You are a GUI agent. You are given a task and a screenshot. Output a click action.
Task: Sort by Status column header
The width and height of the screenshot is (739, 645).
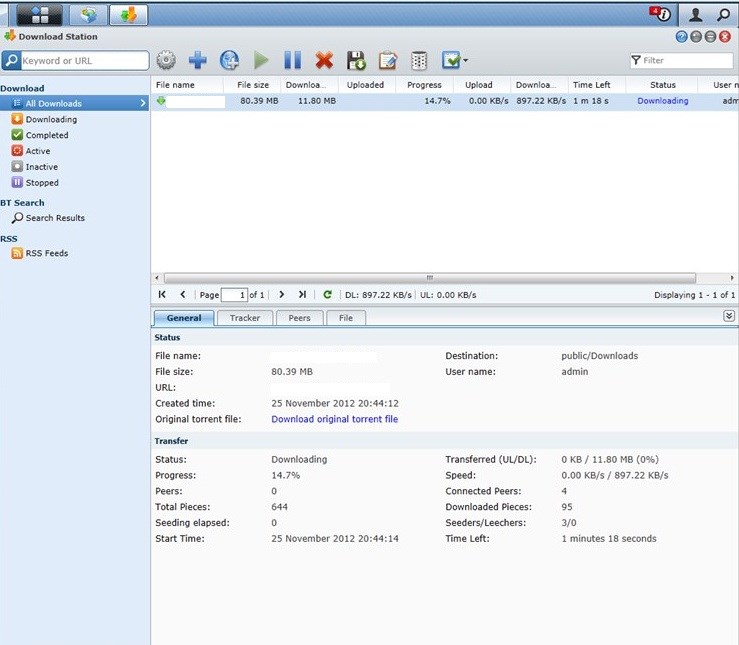[x=663, y=85]
